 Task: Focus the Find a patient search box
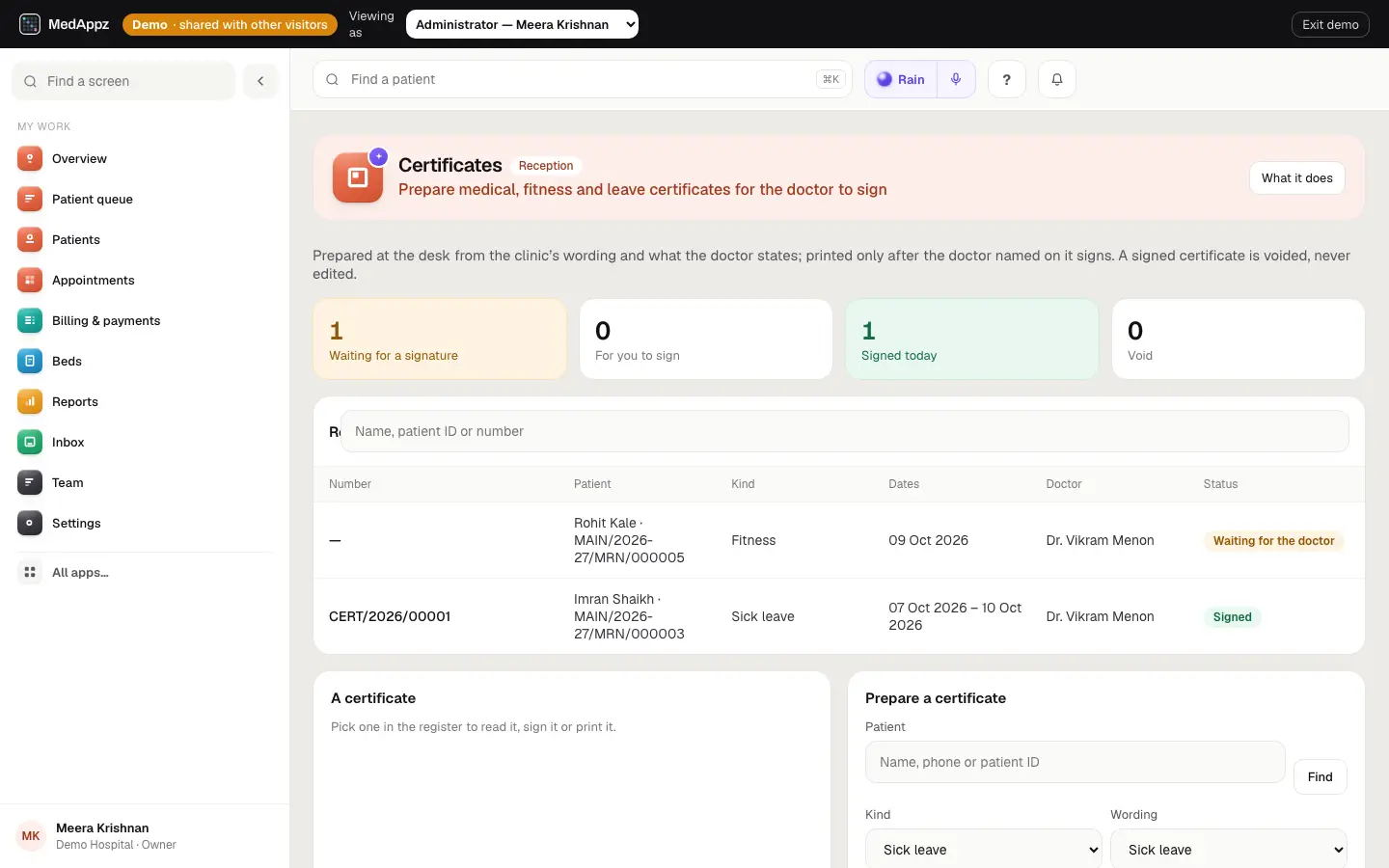[583, 79]
